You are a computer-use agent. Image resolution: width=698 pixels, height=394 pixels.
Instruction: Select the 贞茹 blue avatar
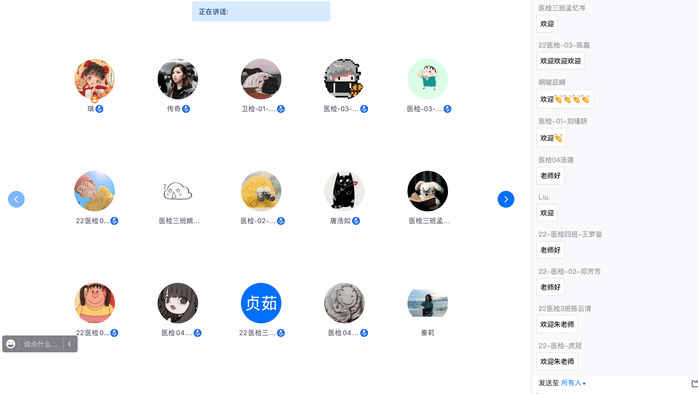click(261, 303)
